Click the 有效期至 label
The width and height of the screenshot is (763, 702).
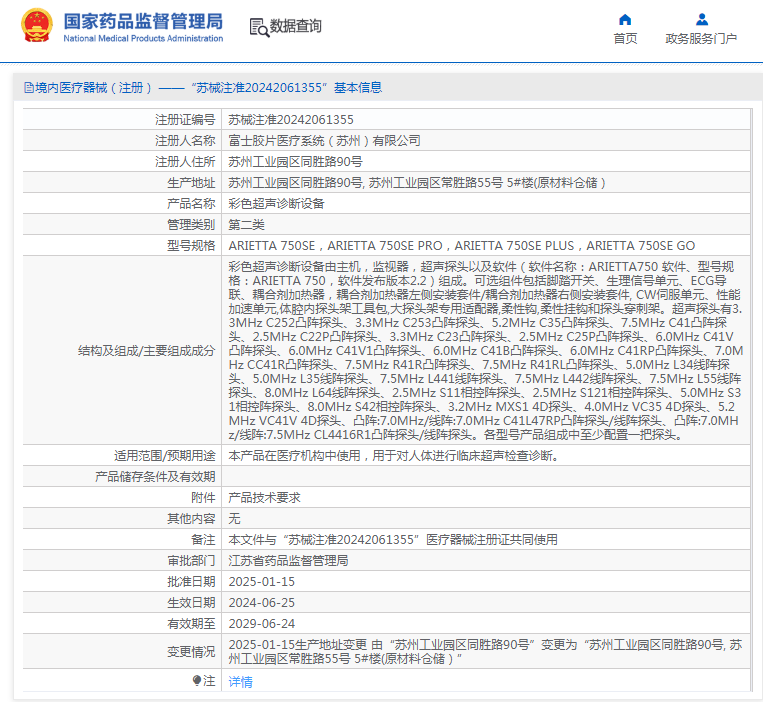pos(191,623)
